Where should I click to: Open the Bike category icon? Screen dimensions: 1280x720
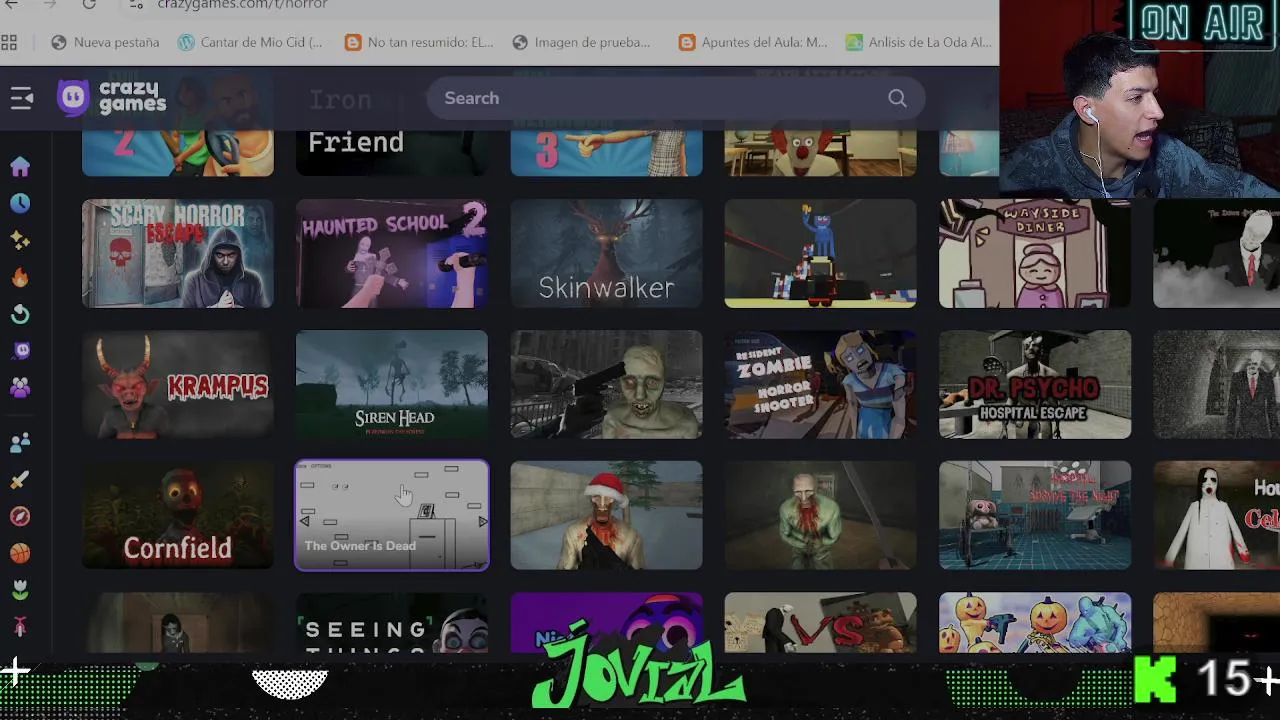[20, 627]
